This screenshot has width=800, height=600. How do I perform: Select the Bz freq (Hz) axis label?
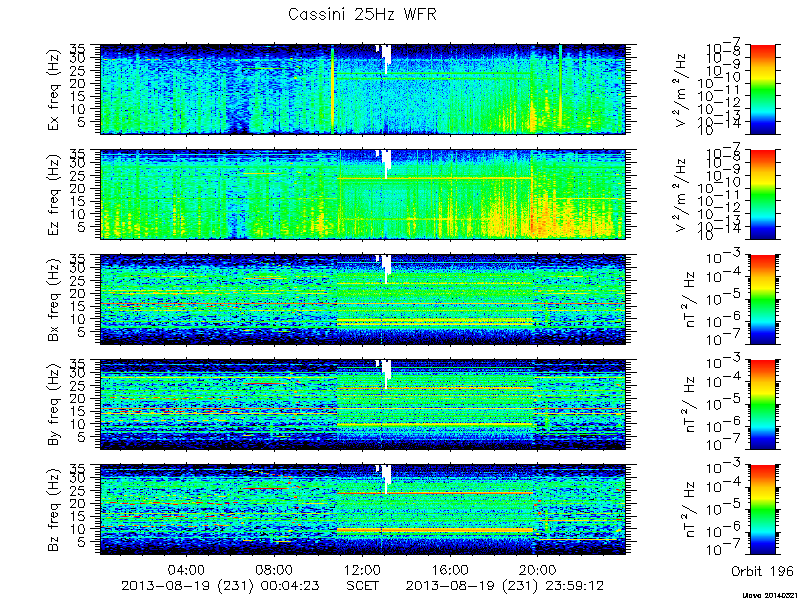click(55, 510)
